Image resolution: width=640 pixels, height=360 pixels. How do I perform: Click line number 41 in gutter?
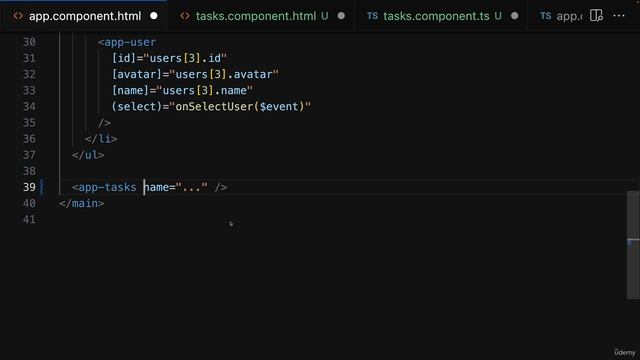coord(29,219)
